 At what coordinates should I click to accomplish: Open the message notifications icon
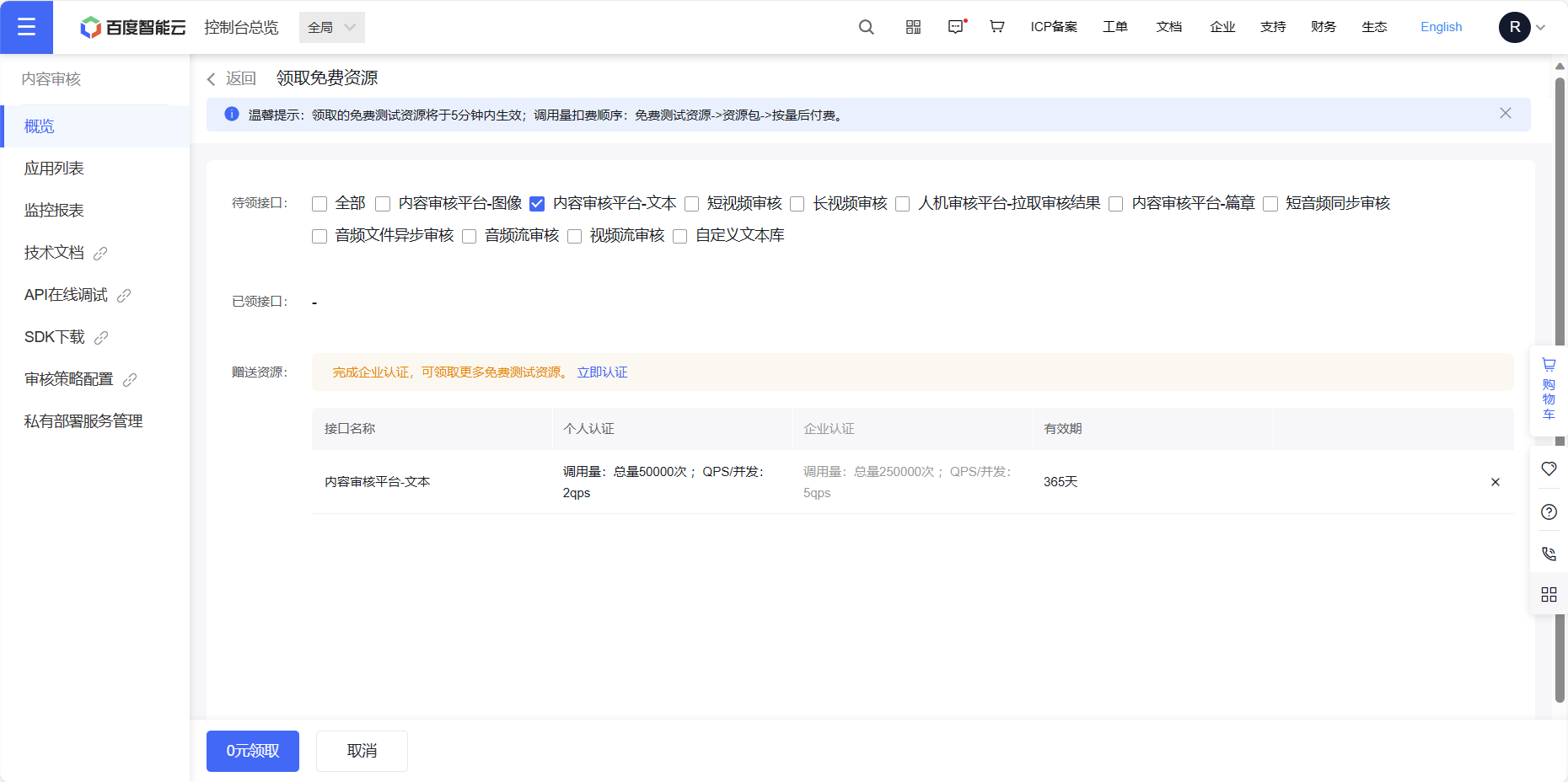pyautogui.click(x=956, y=27)
